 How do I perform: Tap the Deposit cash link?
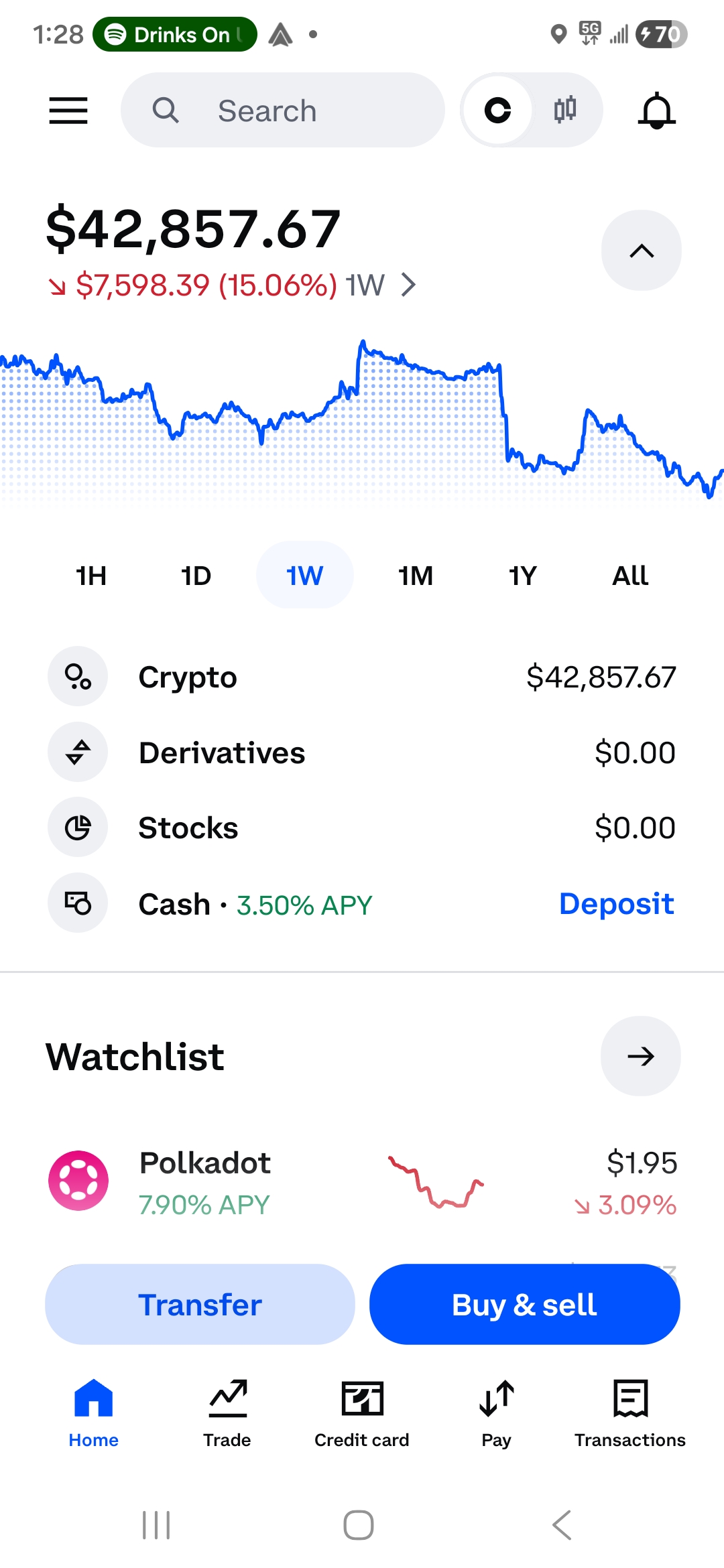616,904
